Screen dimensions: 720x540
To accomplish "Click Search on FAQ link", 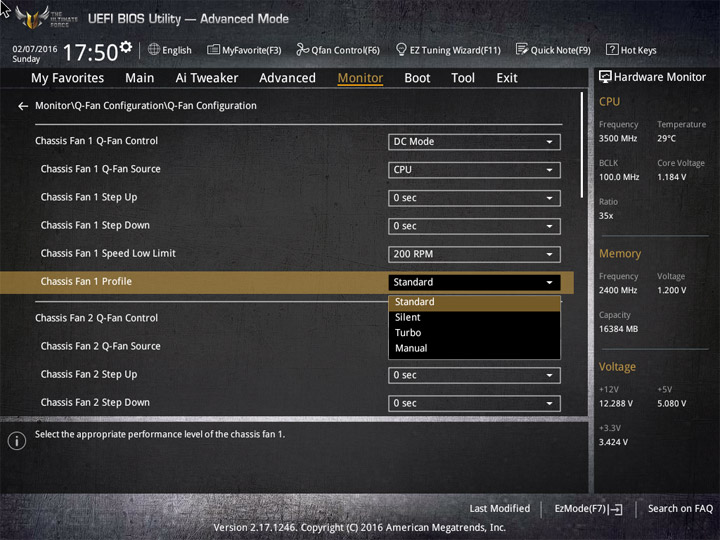I will tap(680, 509).
